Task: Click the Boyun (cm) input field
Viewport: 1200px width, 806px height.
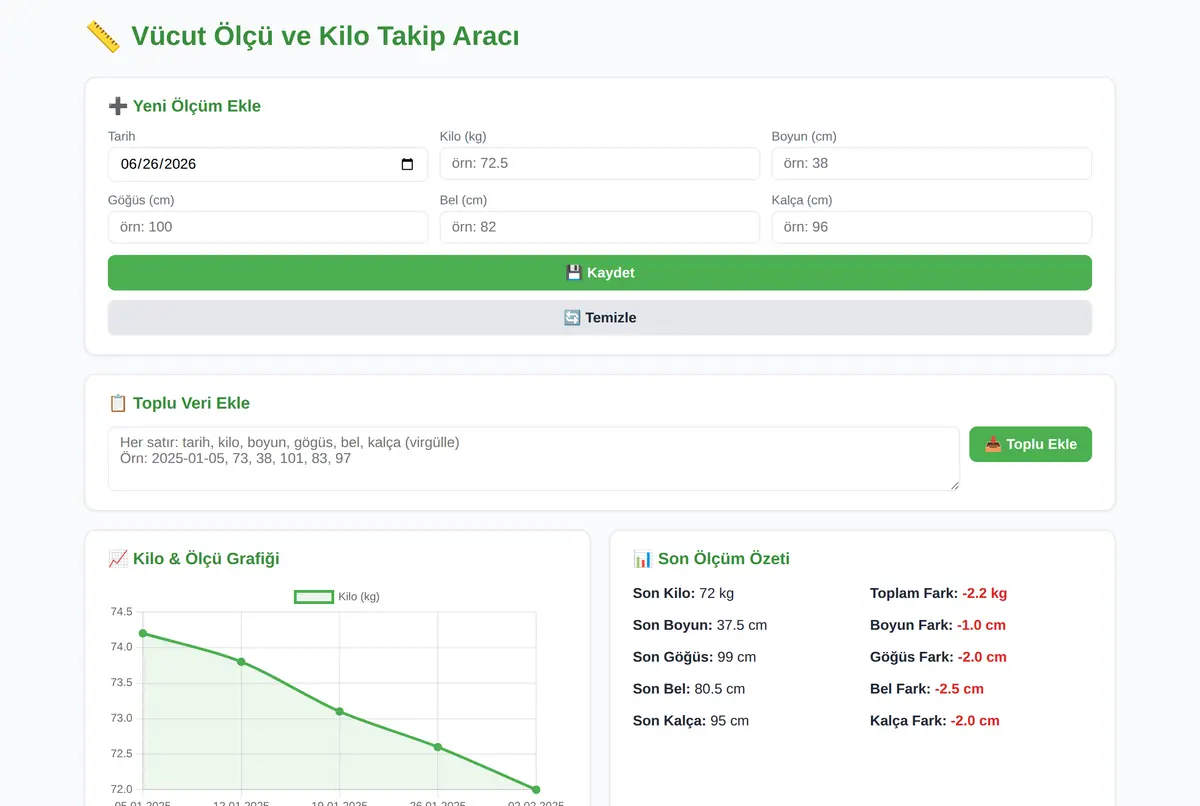Action: click(x=932, y=164)
